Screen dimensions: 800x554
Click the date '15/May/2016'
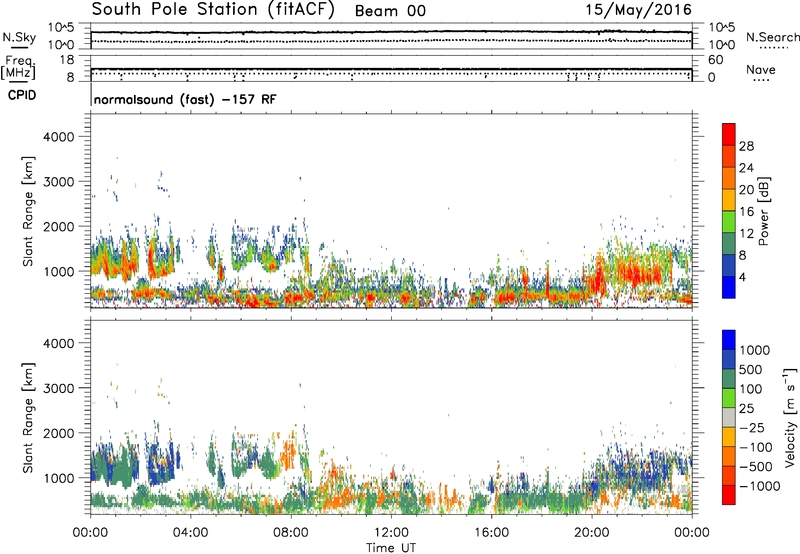pos(638,9)
